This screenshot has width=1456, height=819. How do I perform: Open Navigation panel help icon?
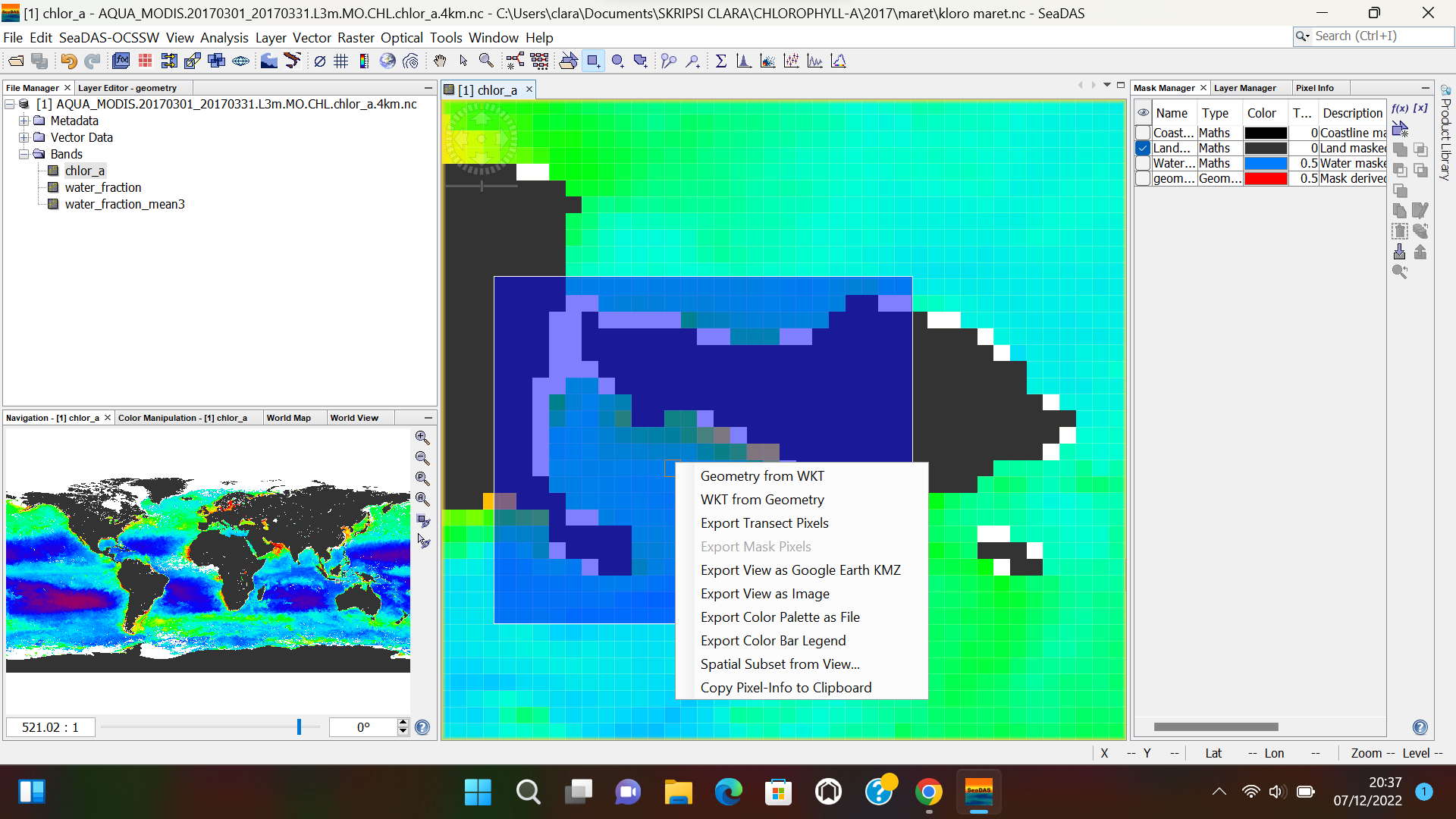(x=422, y=727)
